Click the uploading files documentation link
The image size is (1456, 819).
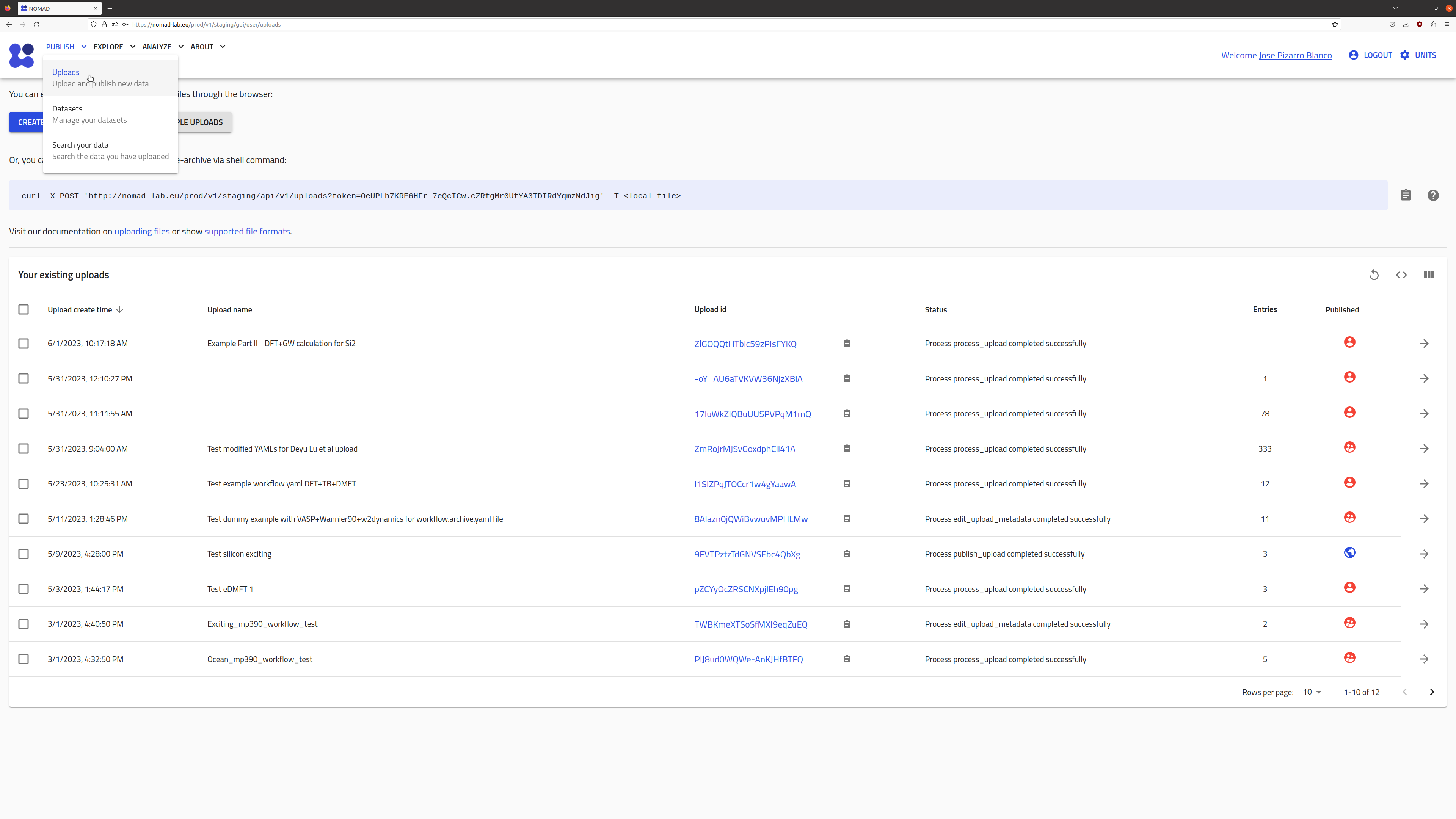tap(141, 231)
